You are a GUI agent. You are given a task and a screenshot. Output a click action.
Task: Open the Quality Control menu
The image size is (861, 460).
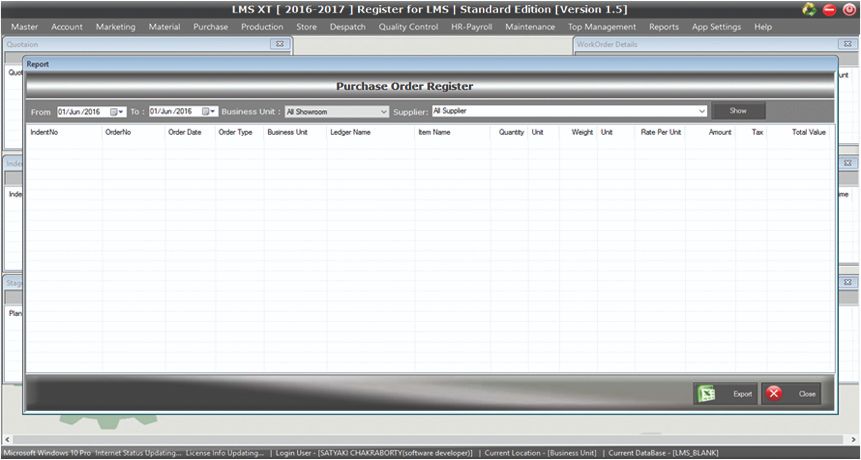(408, 27)
